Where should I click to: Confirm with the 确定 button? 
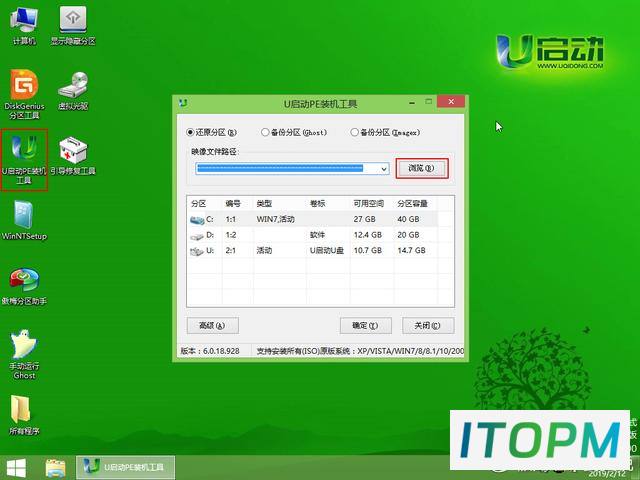tap(365, 325)
